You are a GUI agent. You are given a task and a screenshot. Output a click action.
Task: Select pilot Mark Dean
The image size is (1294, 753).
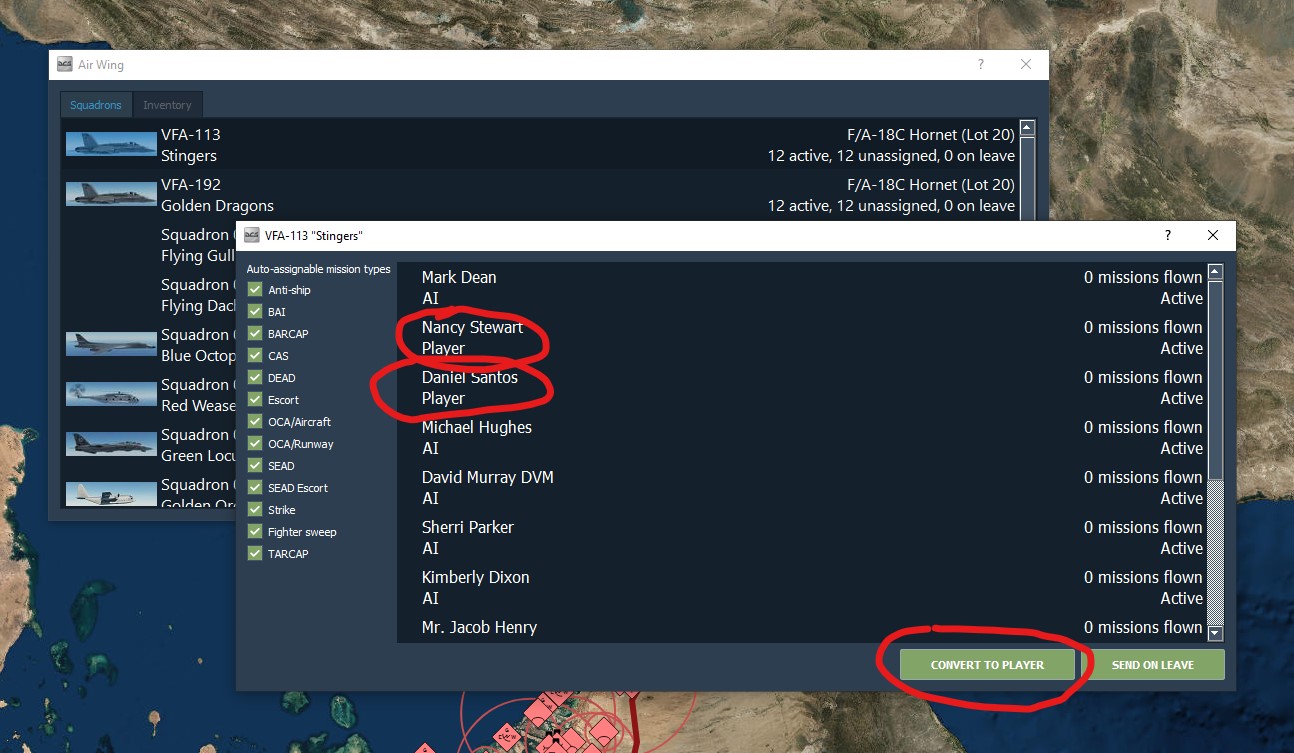(802, 288)
